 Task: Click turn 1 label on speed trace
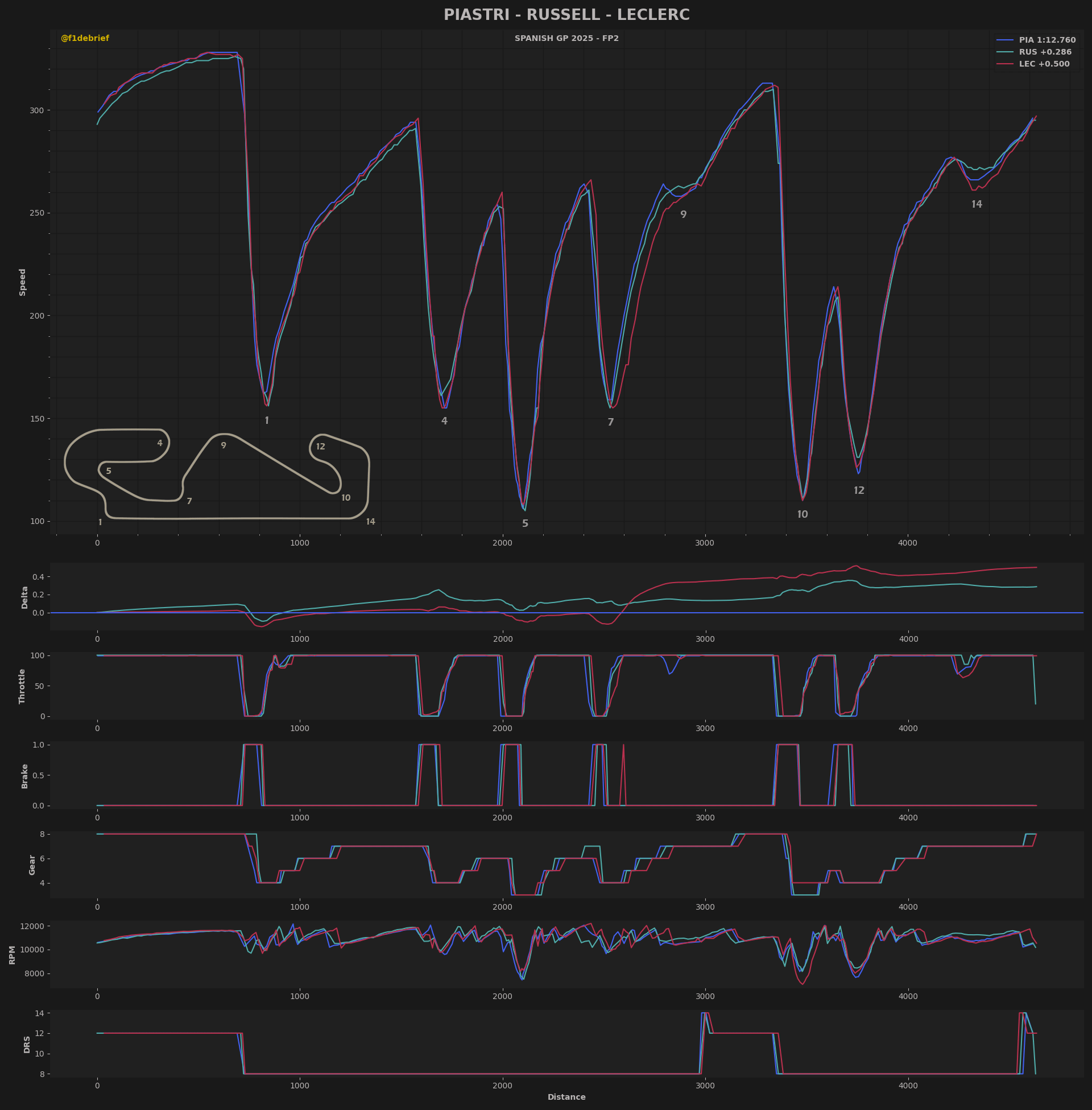pyautogui.click(x=267, y=421)
